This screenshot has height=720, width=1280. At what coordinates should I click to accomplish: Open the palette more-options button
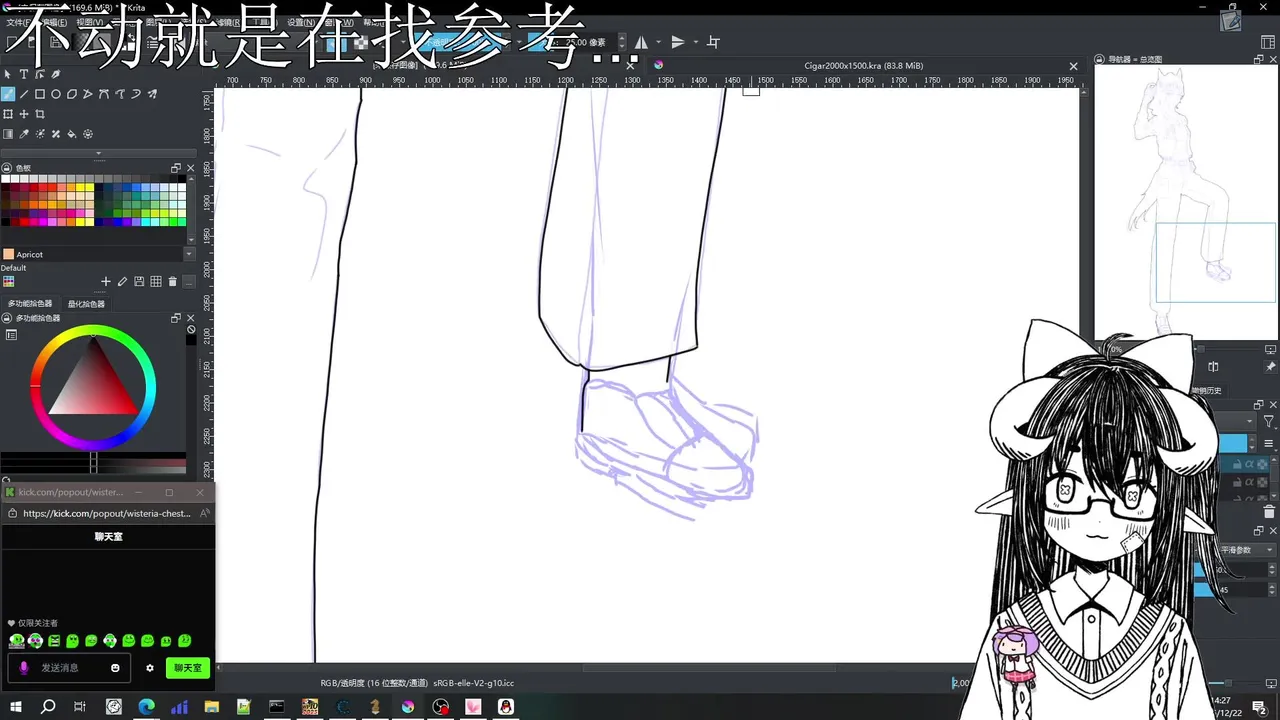(191, 282)
